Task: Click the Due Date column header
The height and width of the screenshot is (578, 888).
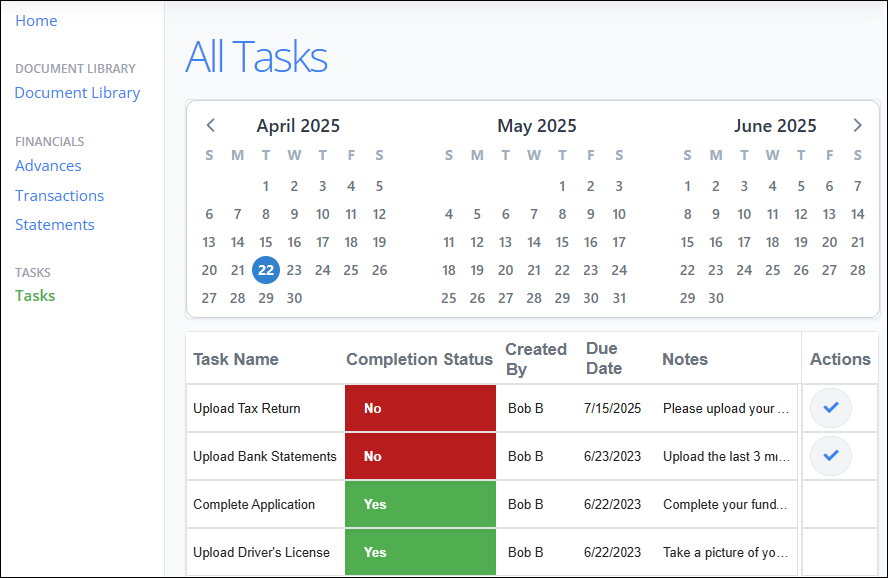Action: [603, 358]
